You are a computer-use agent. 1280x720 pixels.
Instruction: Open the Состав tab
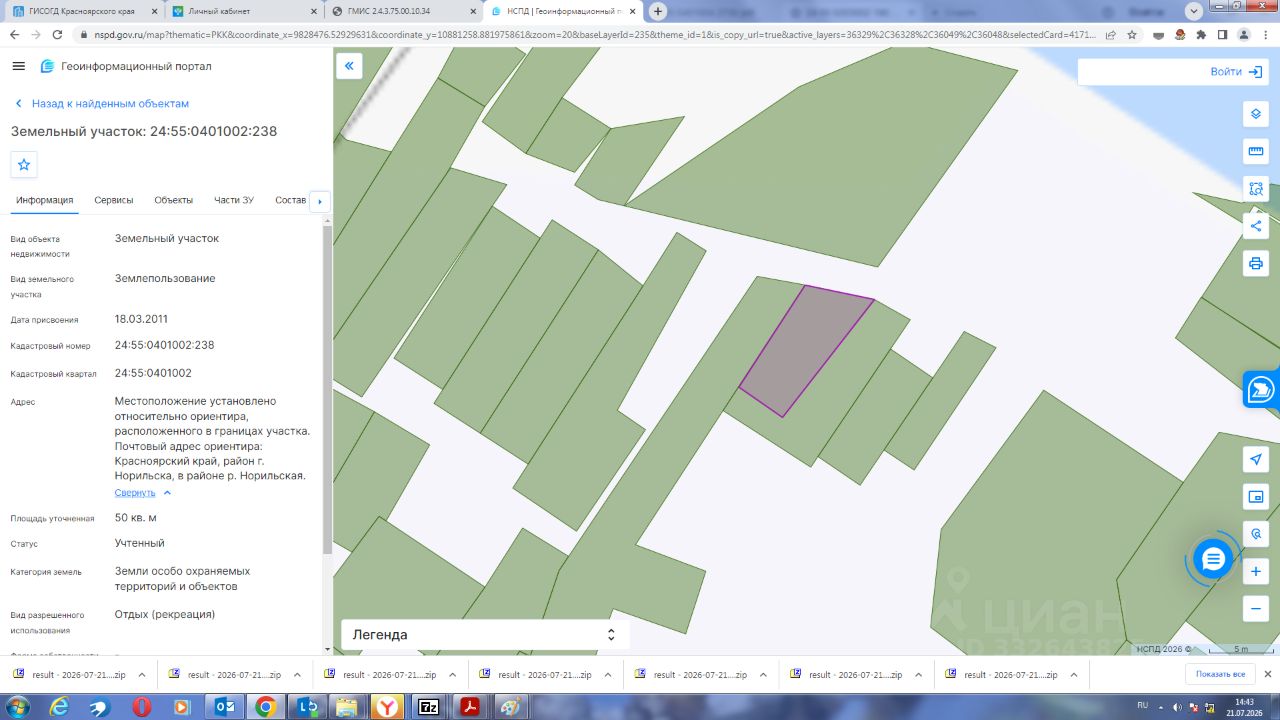pos(291,200)
